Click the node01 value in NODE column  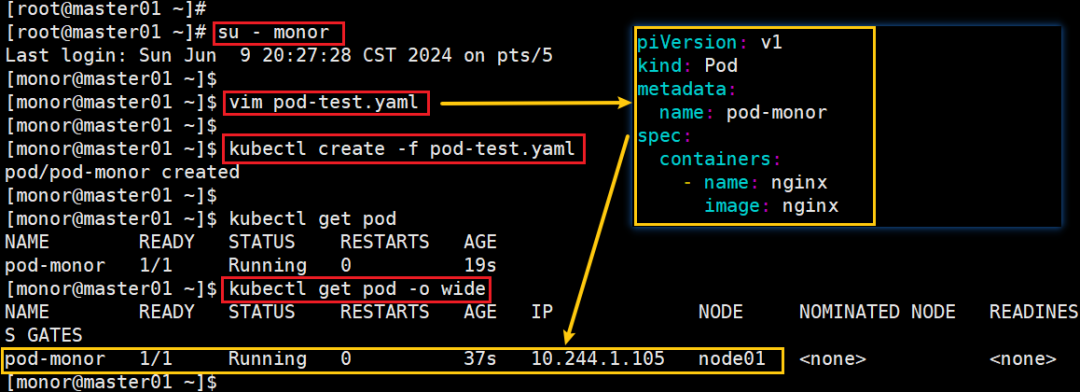731,359
